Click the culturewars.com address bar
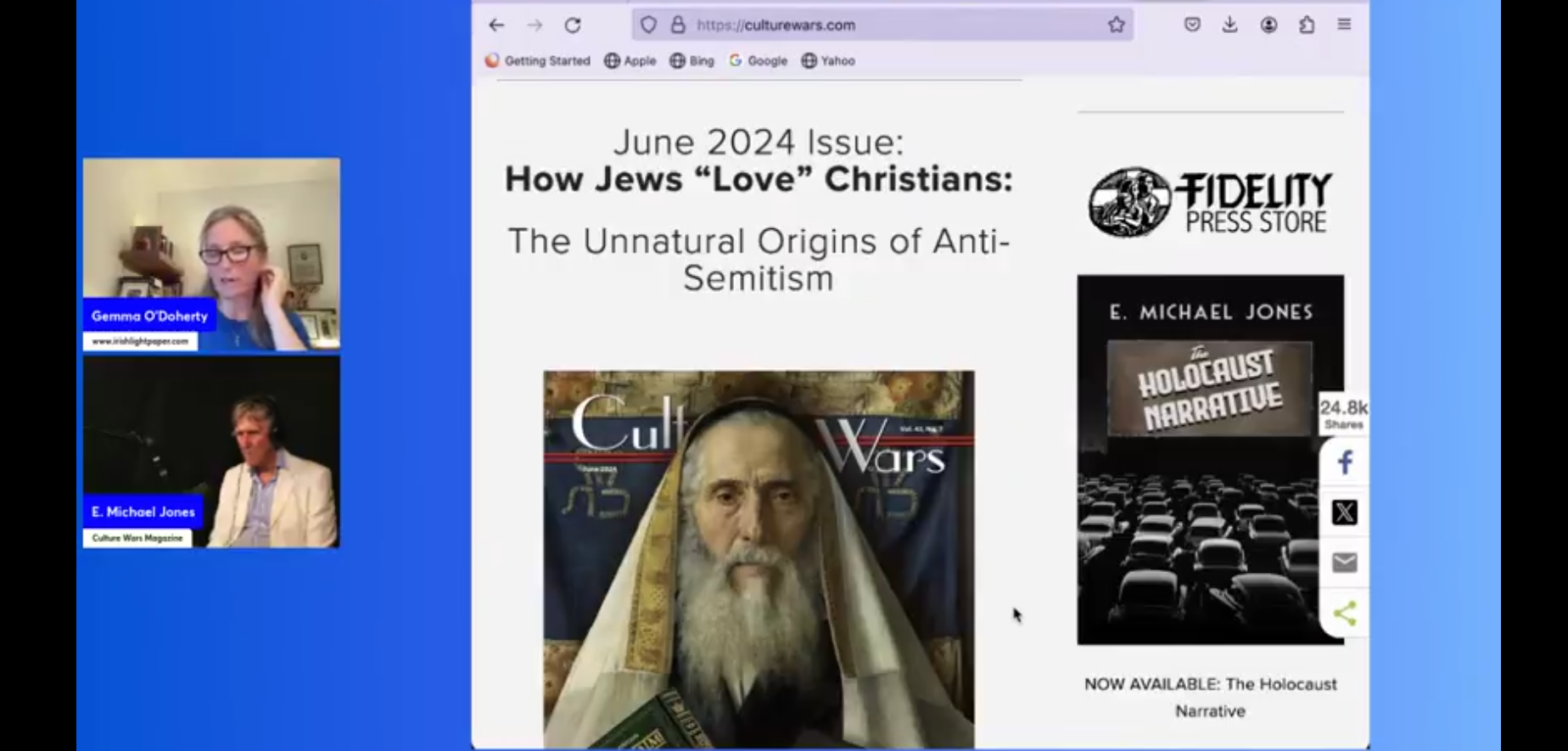 point(882,25)
